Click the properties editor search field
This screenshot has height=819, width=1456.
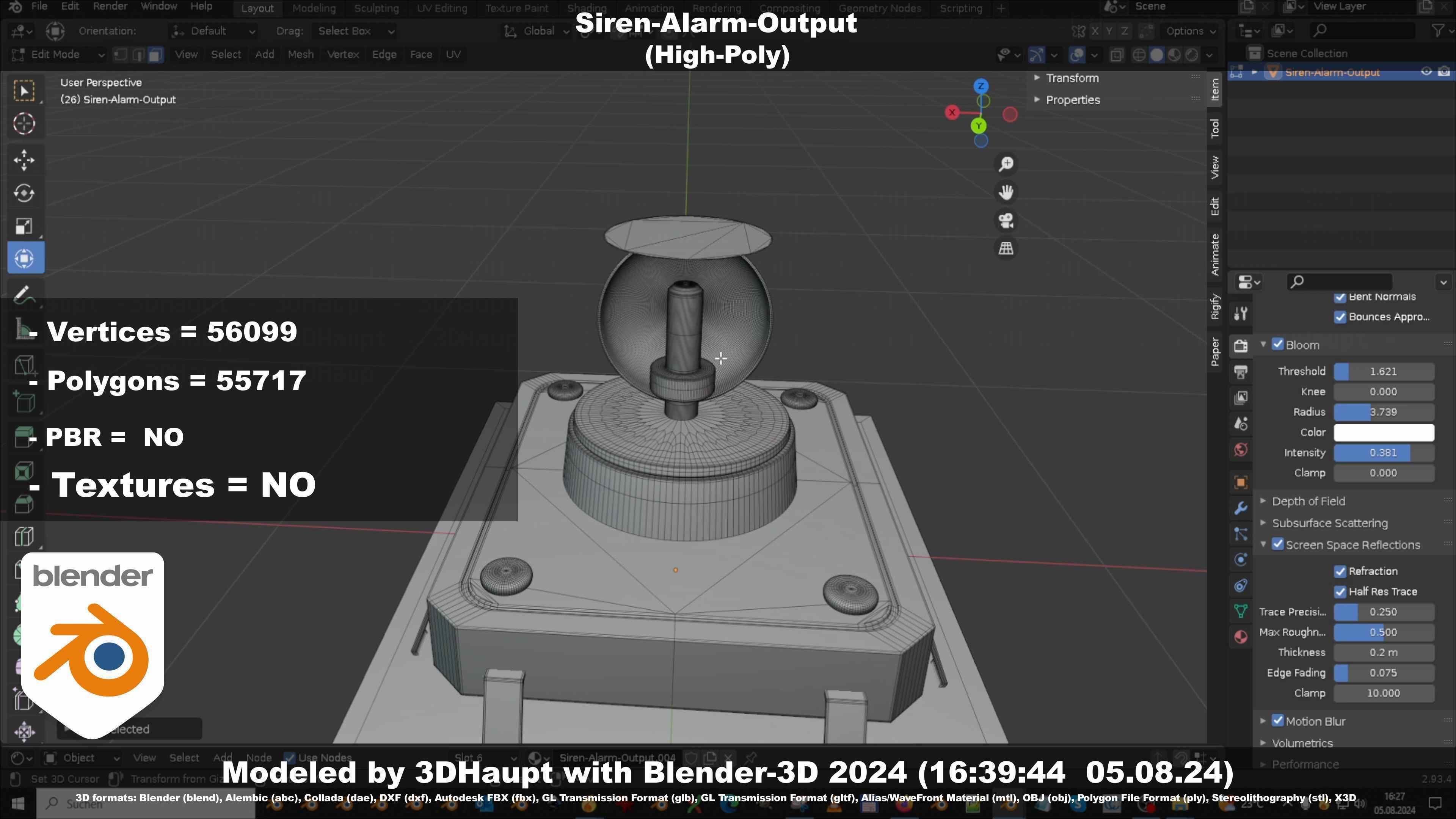coord(1340,281)
